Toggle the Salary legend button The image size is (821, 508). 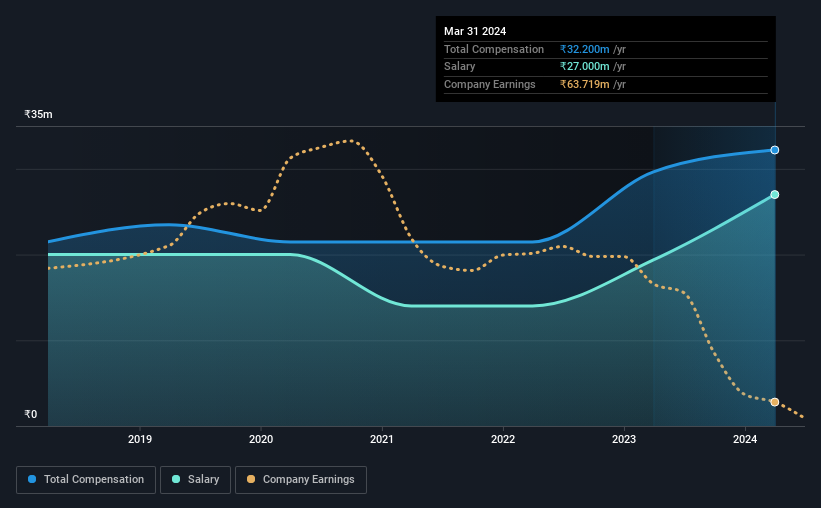(195, 480)
